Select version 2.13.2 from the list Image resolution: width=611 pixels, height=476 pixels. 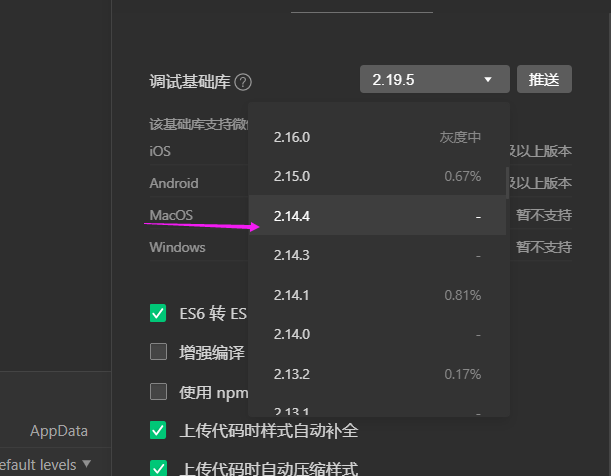point(377,374)
